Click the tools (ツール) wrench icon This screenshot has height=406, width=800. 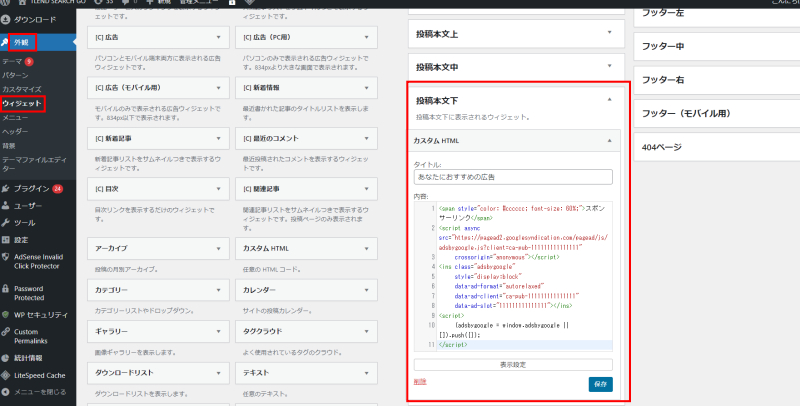[x=6, y=222]
